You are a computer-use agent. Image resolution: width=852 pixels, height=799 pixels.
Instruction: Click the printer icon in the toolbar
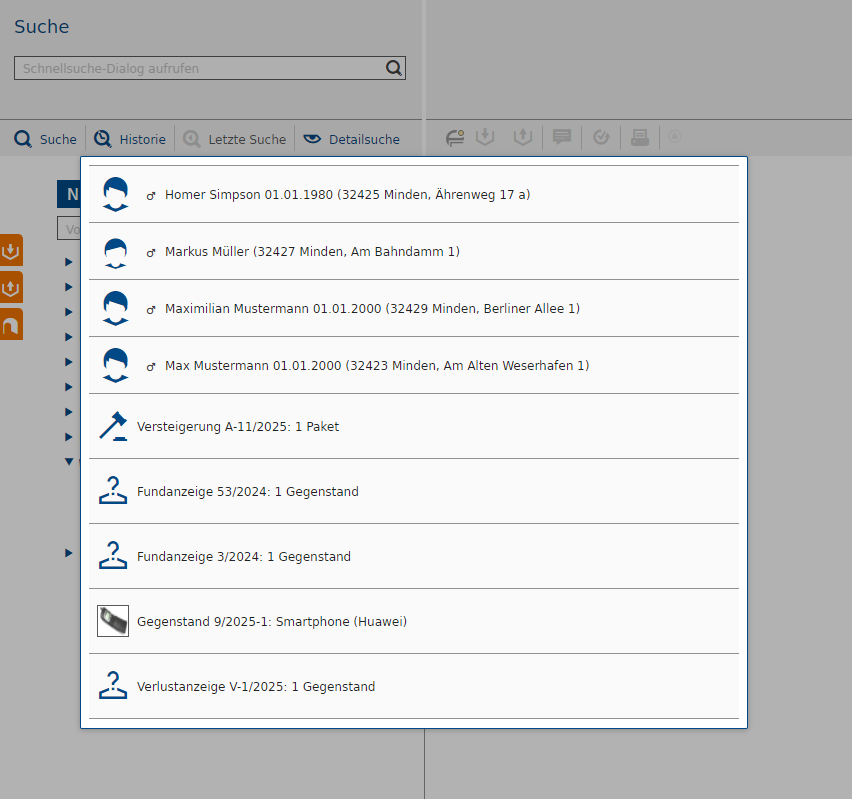640,138
